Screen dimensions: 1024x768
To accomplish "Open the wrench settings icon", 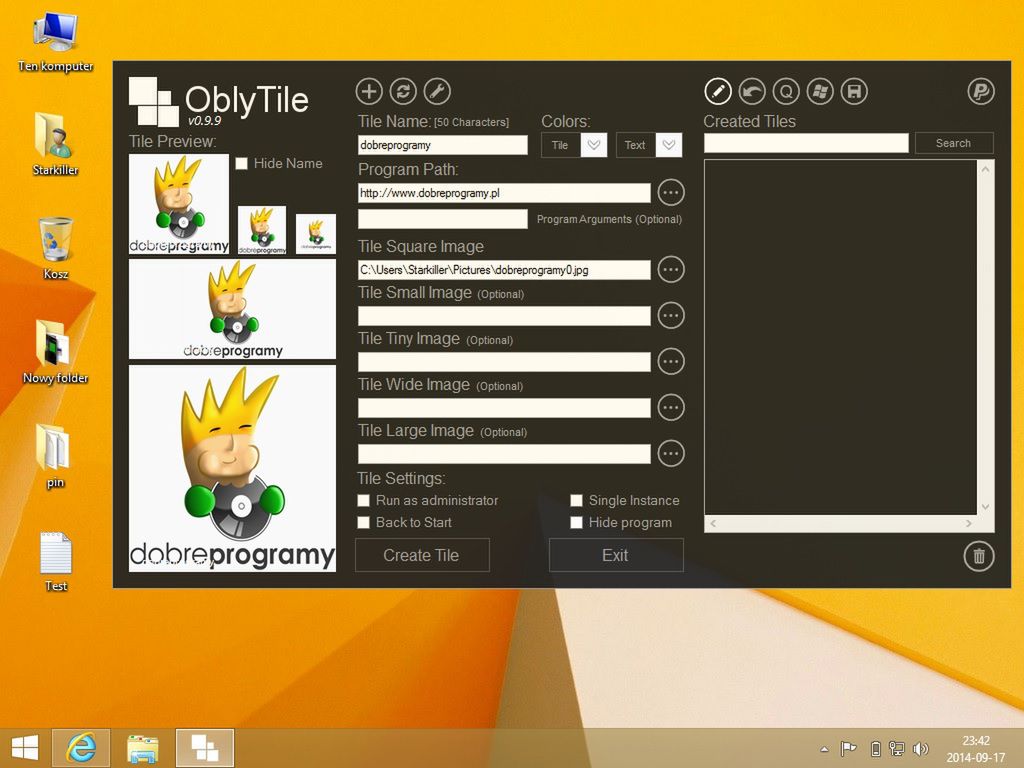I will tap(437, 91).
